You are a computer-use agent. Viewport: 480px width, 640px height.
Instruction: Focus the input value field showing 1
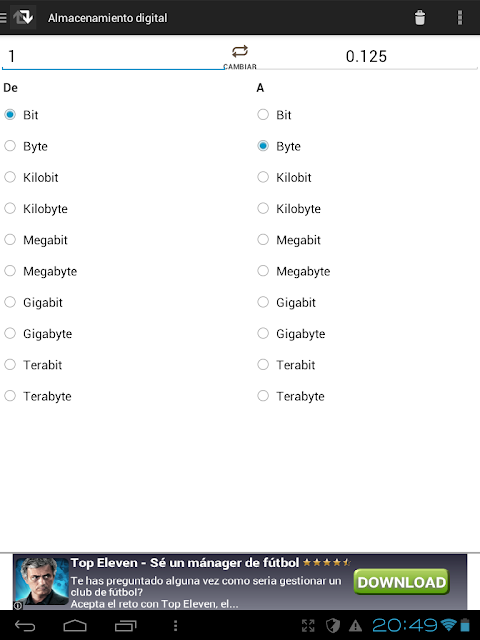point(113,56)
